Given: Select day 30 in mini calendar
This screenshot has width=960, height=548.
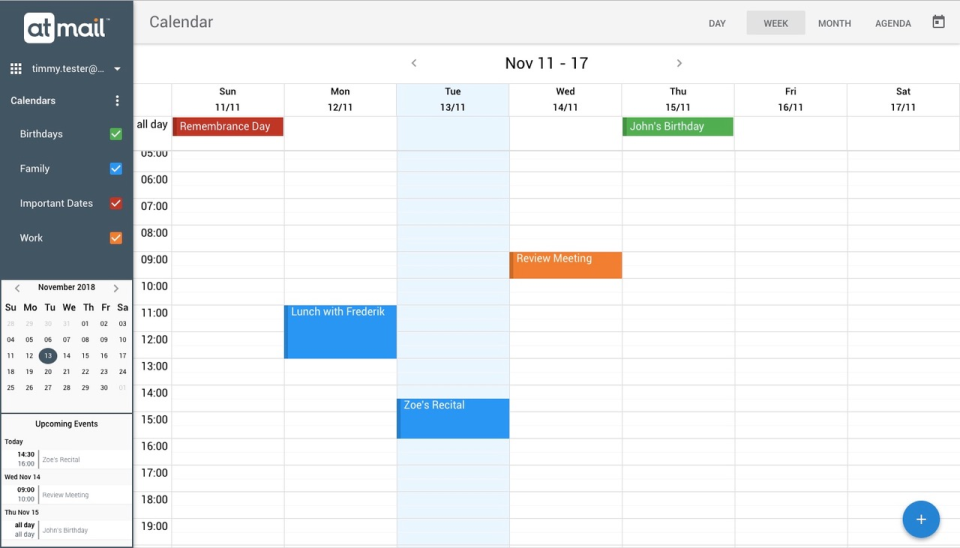Looking at the screenshot, I should click(x=104, y=388).
